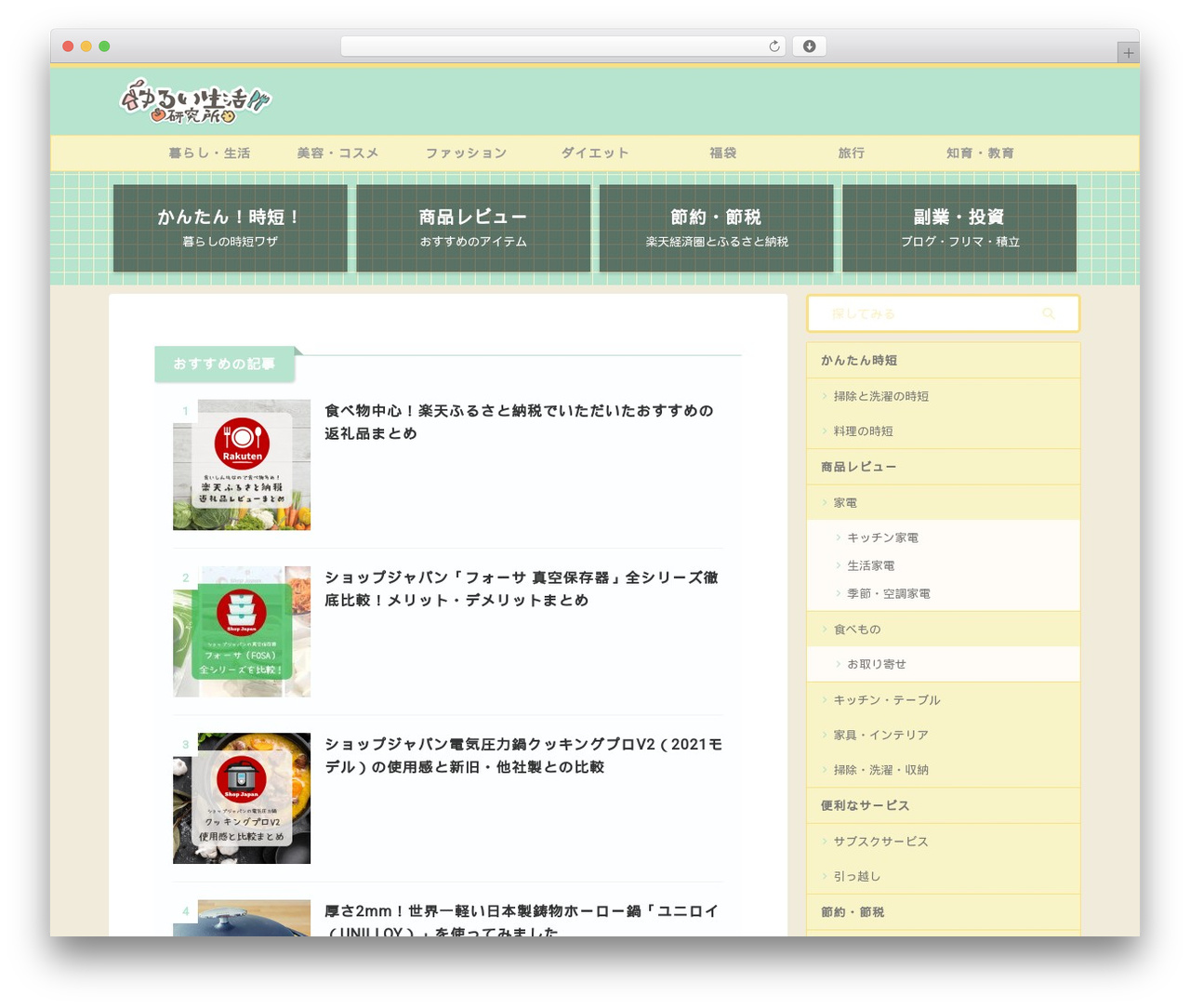
Task: Open 美容・コスメ menu item
Action: pyautogui.click(x=337, y=153)
